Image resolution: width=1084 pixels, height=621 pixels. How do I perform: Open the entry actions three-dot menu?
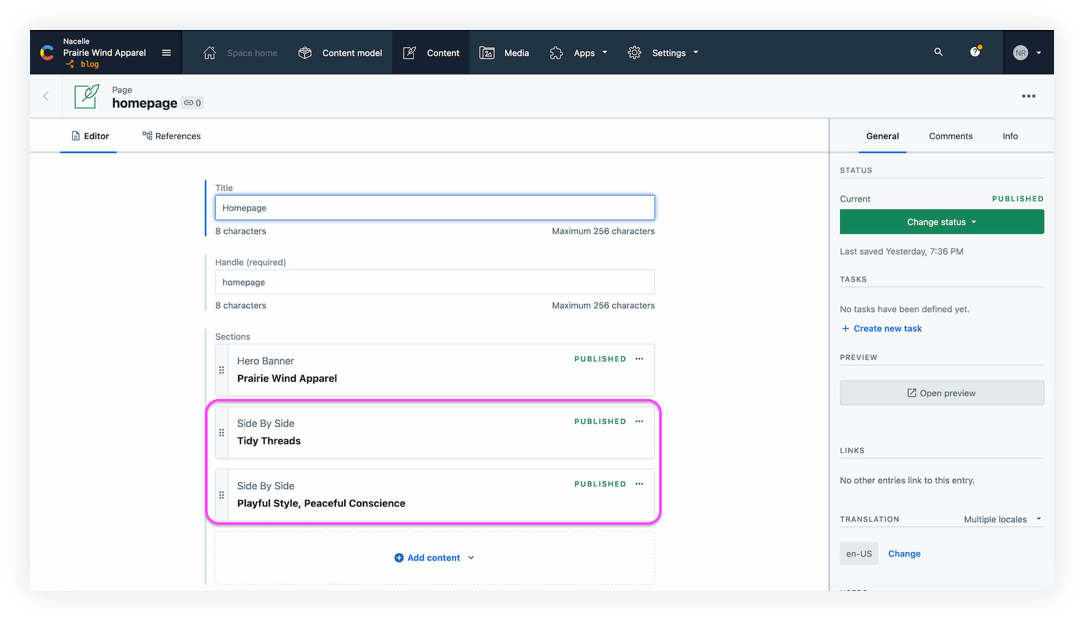click(x=1029, y=96)
